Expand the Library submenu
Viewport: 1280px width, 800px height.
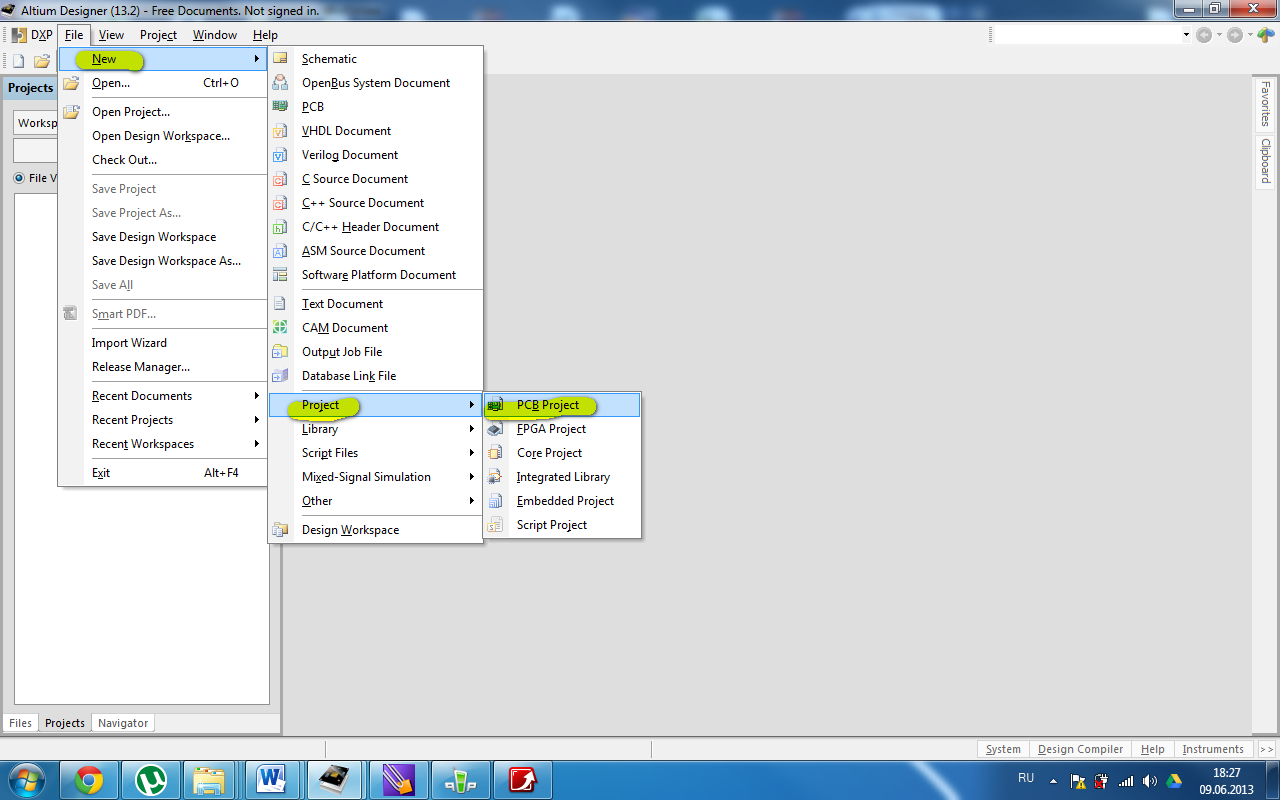pos(375,429)
